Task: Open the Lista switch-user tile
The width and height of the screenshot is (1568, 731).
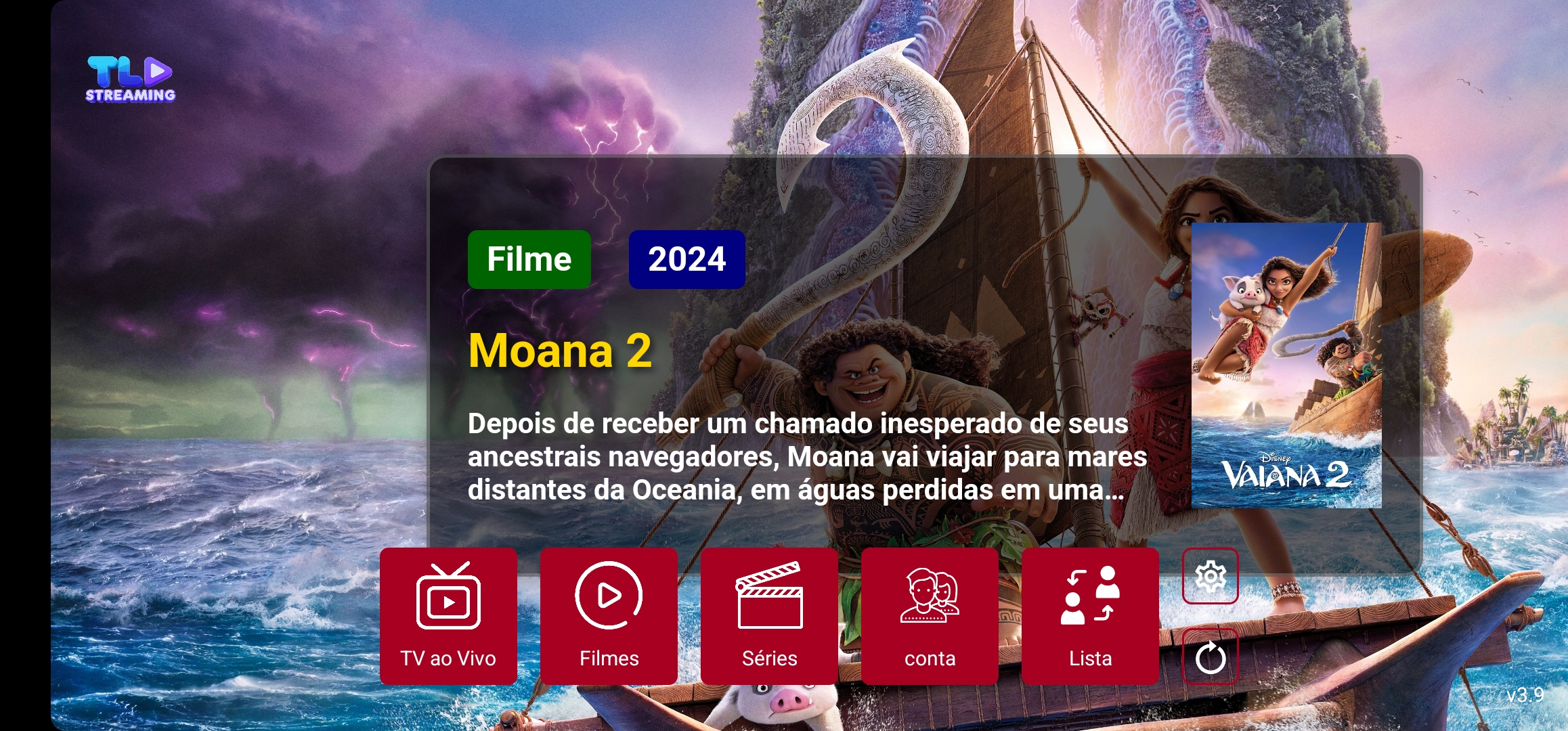Action: click(1090, 616)
